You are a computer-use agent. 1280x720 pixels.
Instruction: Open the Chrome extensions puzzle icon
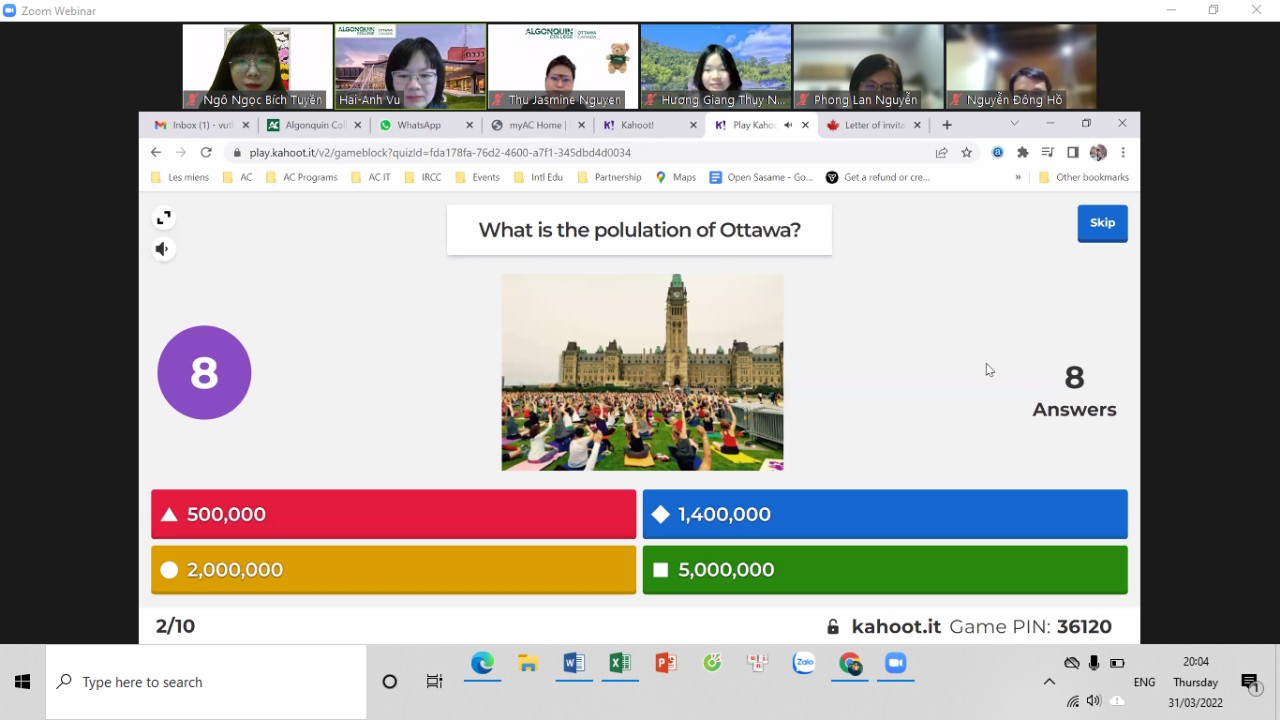(x=1022, y=153)
